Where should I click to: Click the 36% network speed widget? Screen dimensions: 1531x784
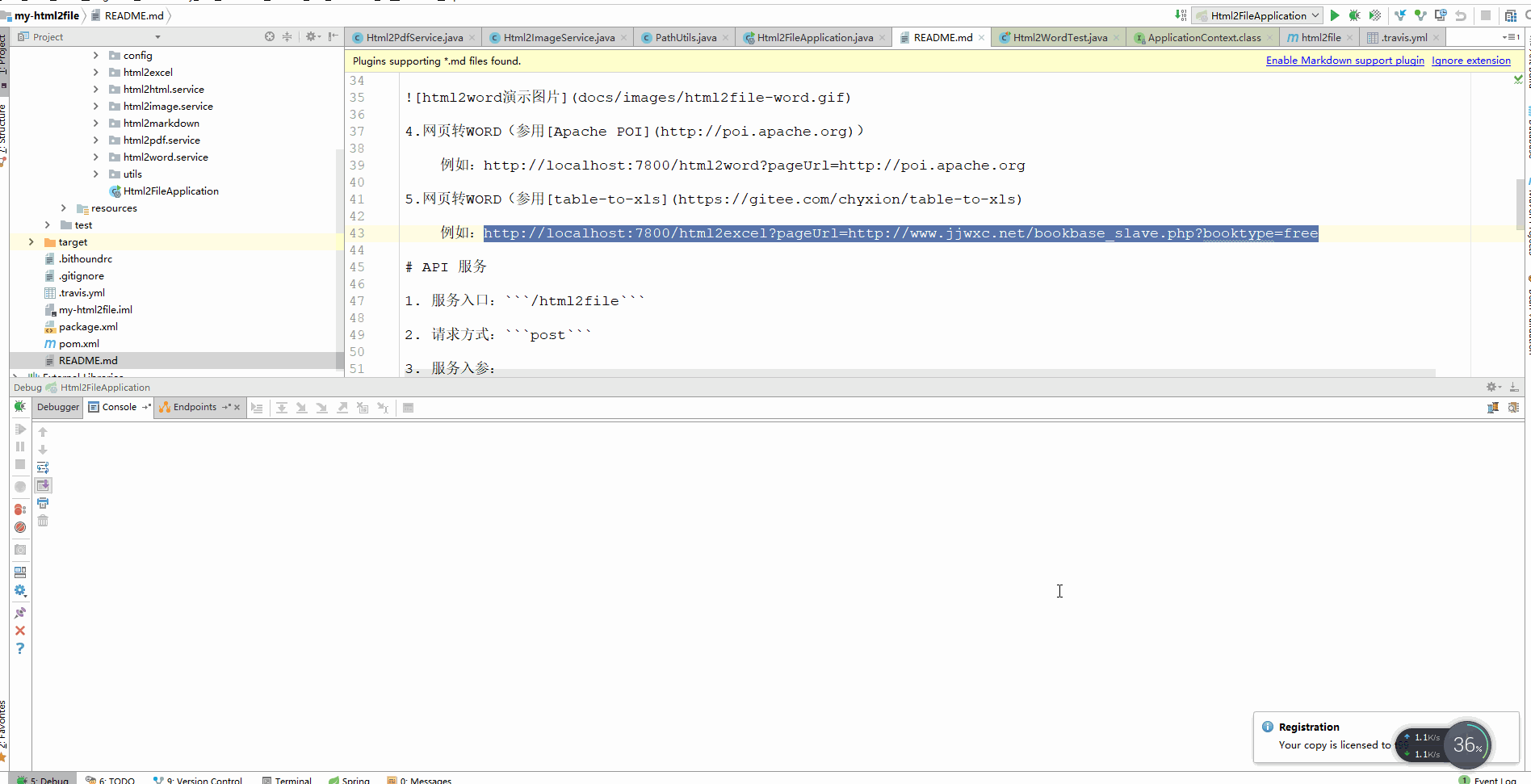click(x=1466, y=744)
